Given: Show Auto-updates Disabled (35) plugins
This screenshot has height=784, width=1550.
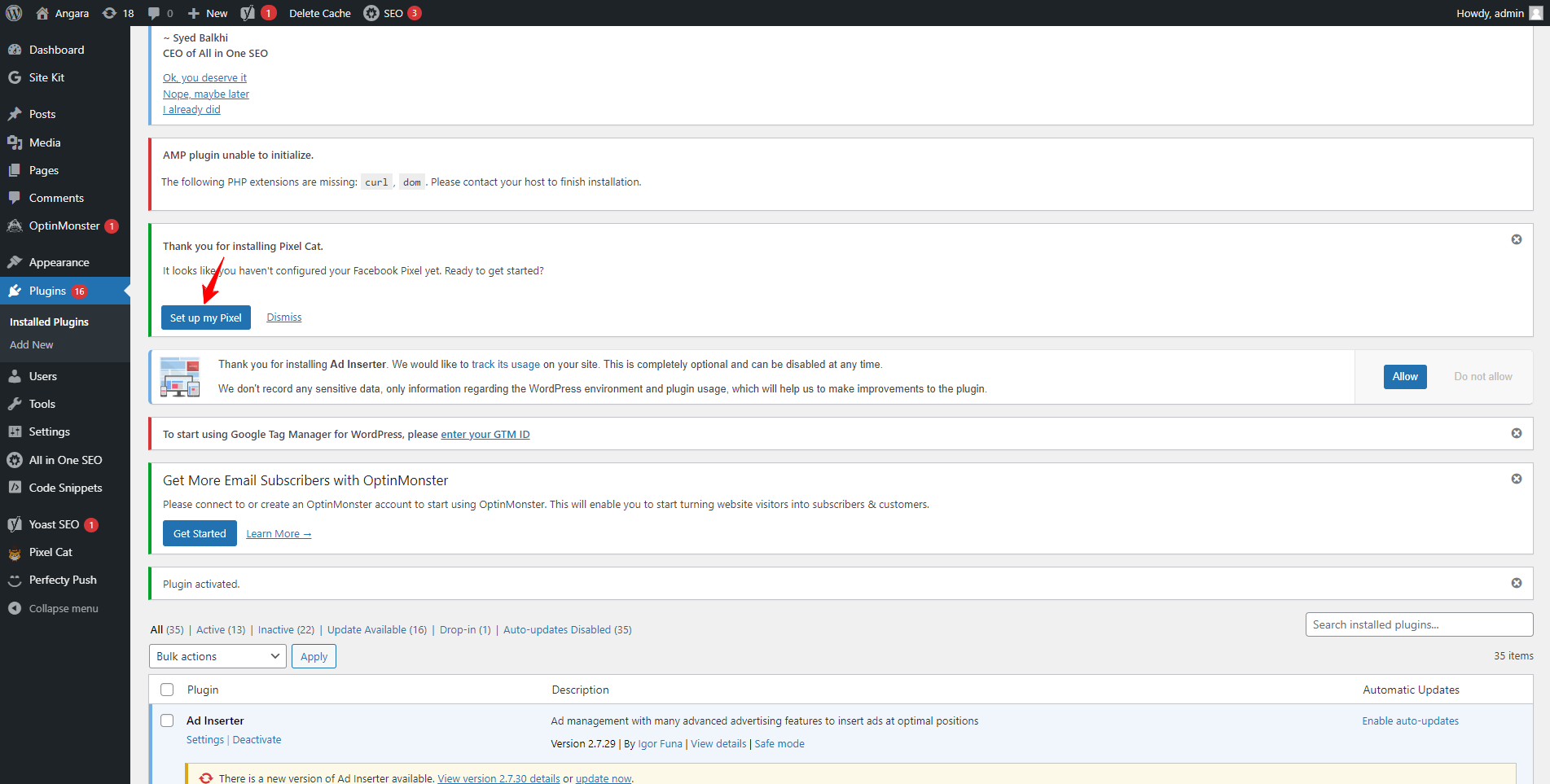Looking at the screenshot, I should pyautogui.click(x=568, y=629).
